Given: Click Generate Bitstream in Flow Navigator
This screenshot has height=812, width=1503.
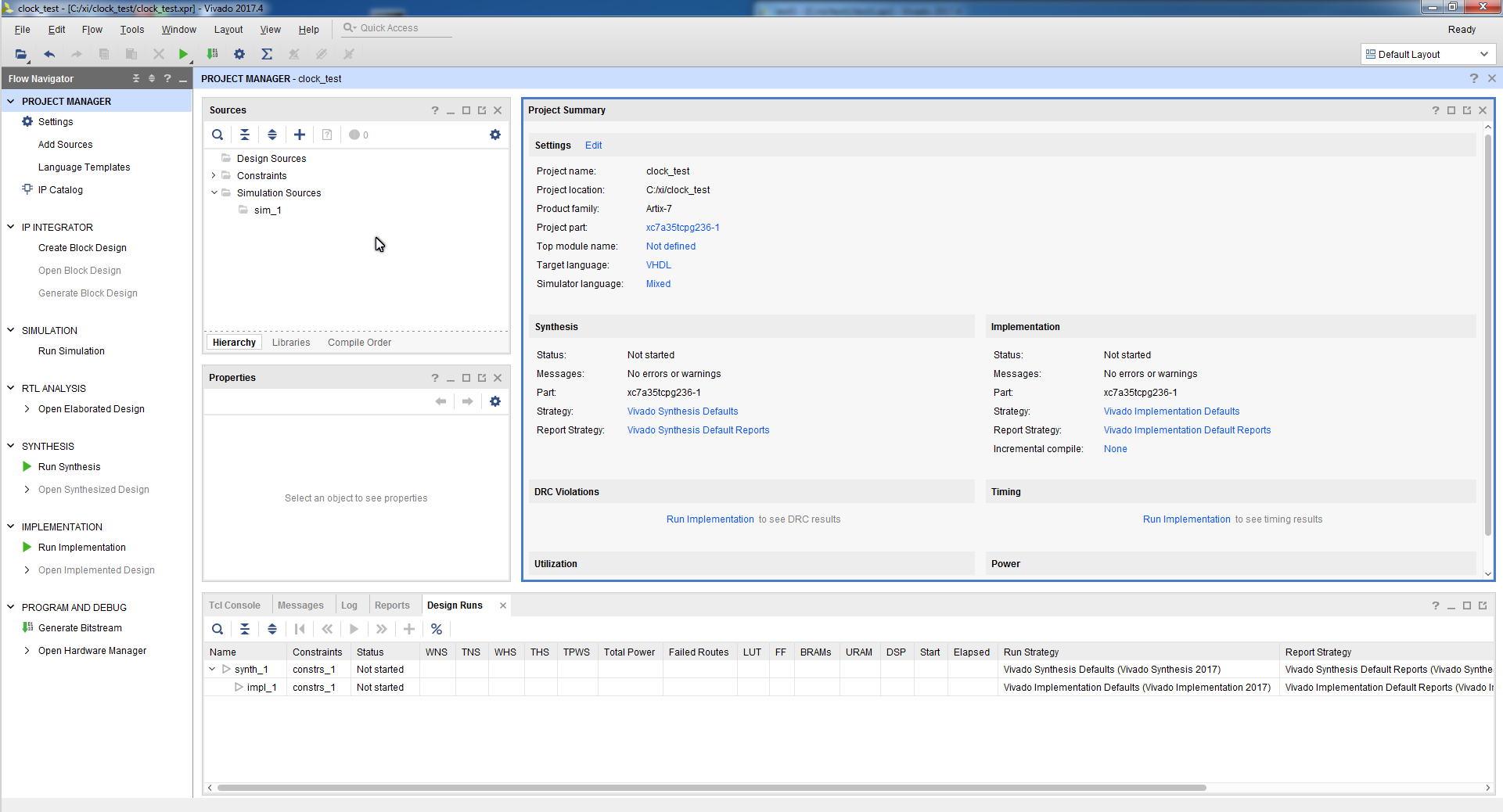Looking at the screenshot, I should pos(80,628).
